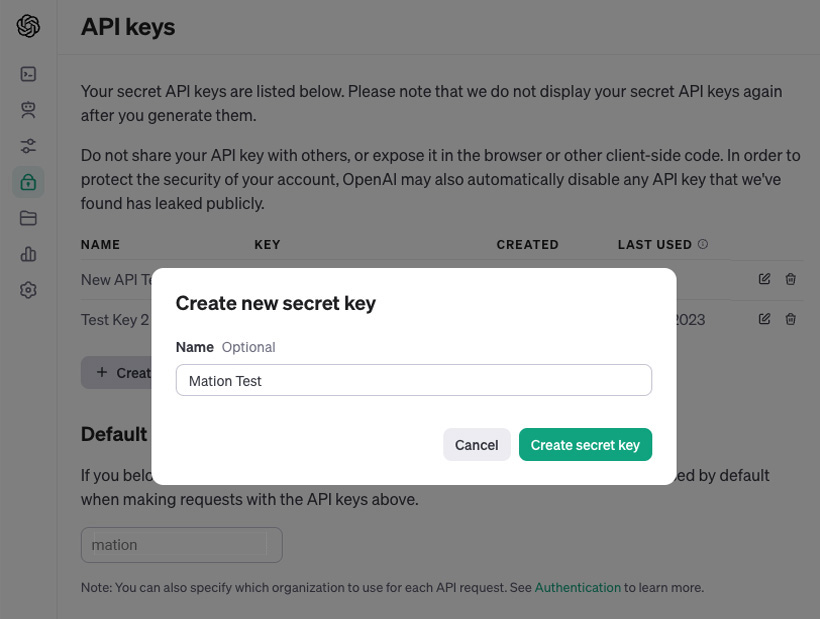
Task: Click the OpenAI logo icon
Action: [28, 26]
